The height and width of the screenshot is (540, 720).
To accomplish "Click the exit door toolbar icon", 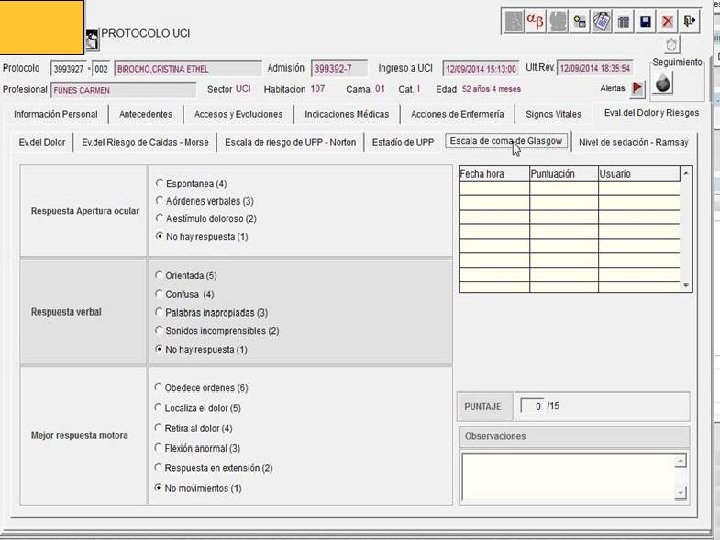I will click(x=689, y=22).
